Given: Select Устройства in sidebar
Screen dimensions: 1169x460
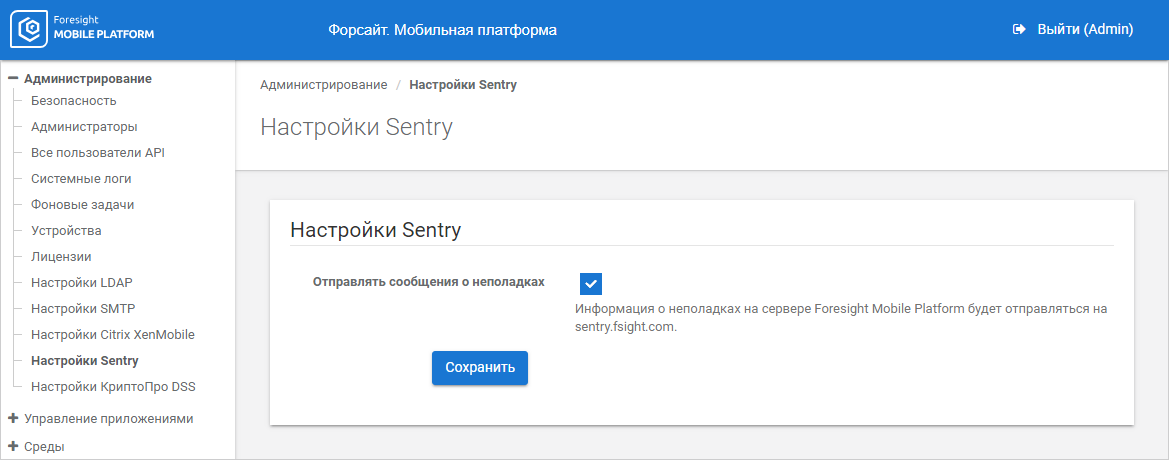Looking at the screenshot, I should click(66, 230).
